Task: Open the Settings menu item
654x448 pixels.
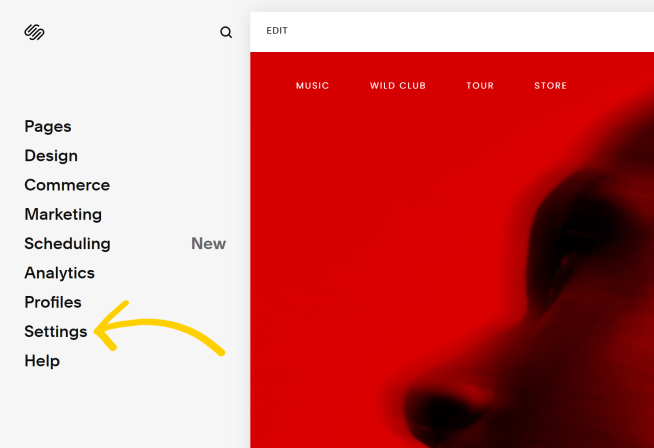Action: pyautogui.click(x=55, y=332)
